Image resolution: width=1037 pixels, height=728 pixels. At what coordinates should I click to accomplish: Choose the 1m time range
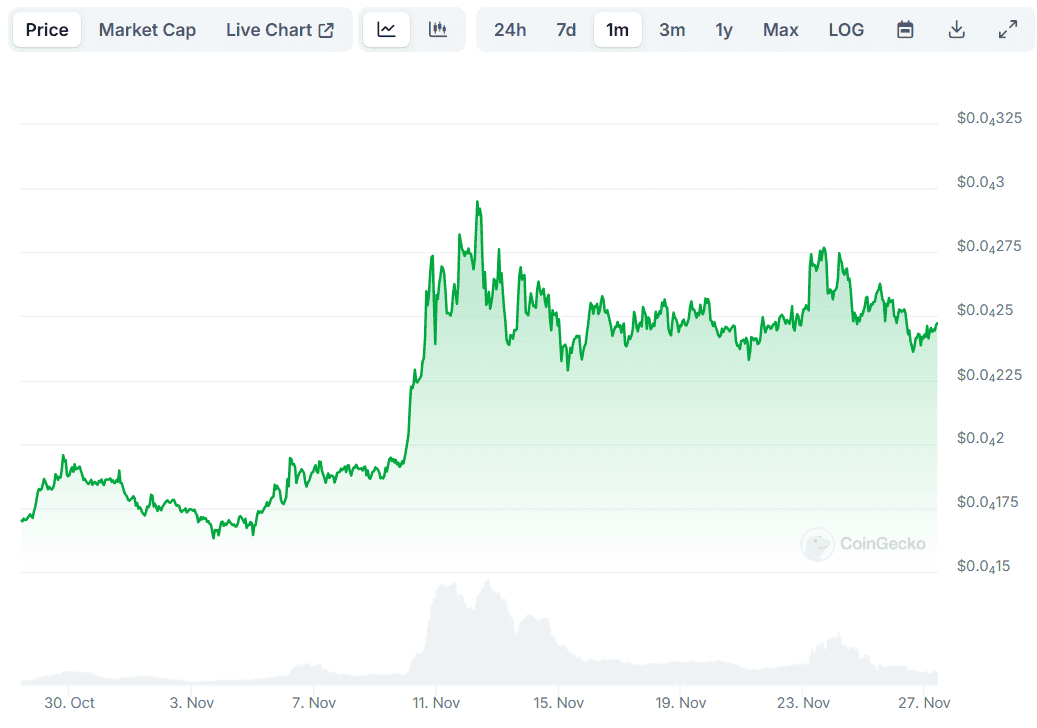point(618,30)
